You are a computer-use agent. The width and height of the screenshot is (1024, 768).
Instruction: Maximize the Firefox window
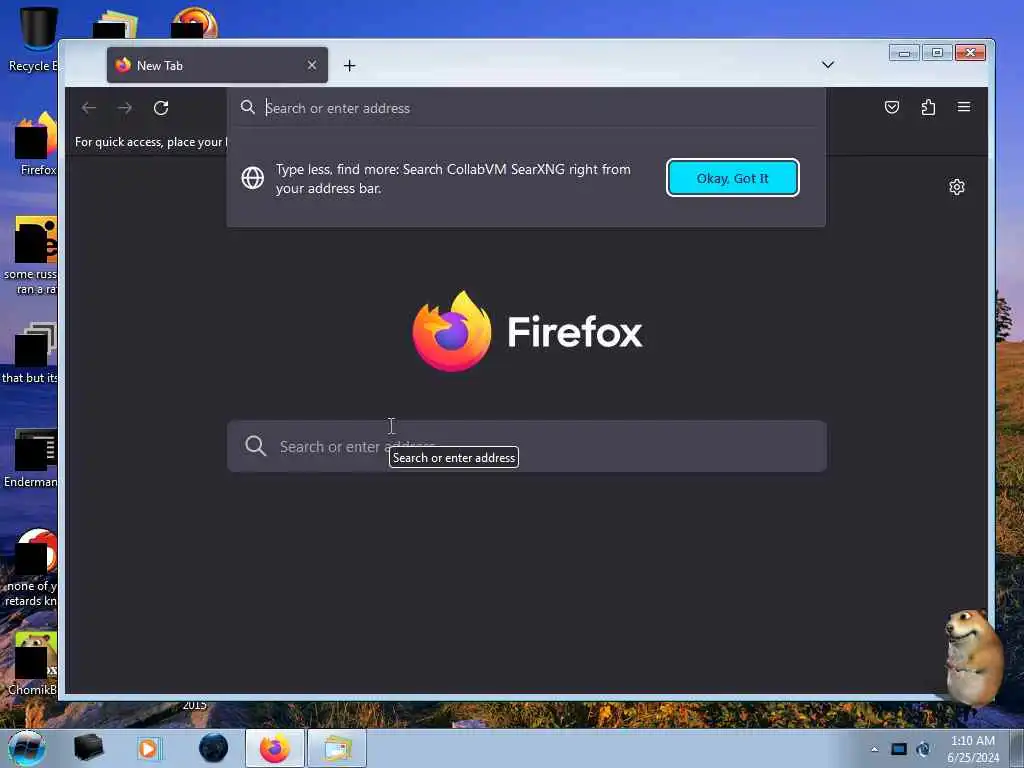(937, 53)
